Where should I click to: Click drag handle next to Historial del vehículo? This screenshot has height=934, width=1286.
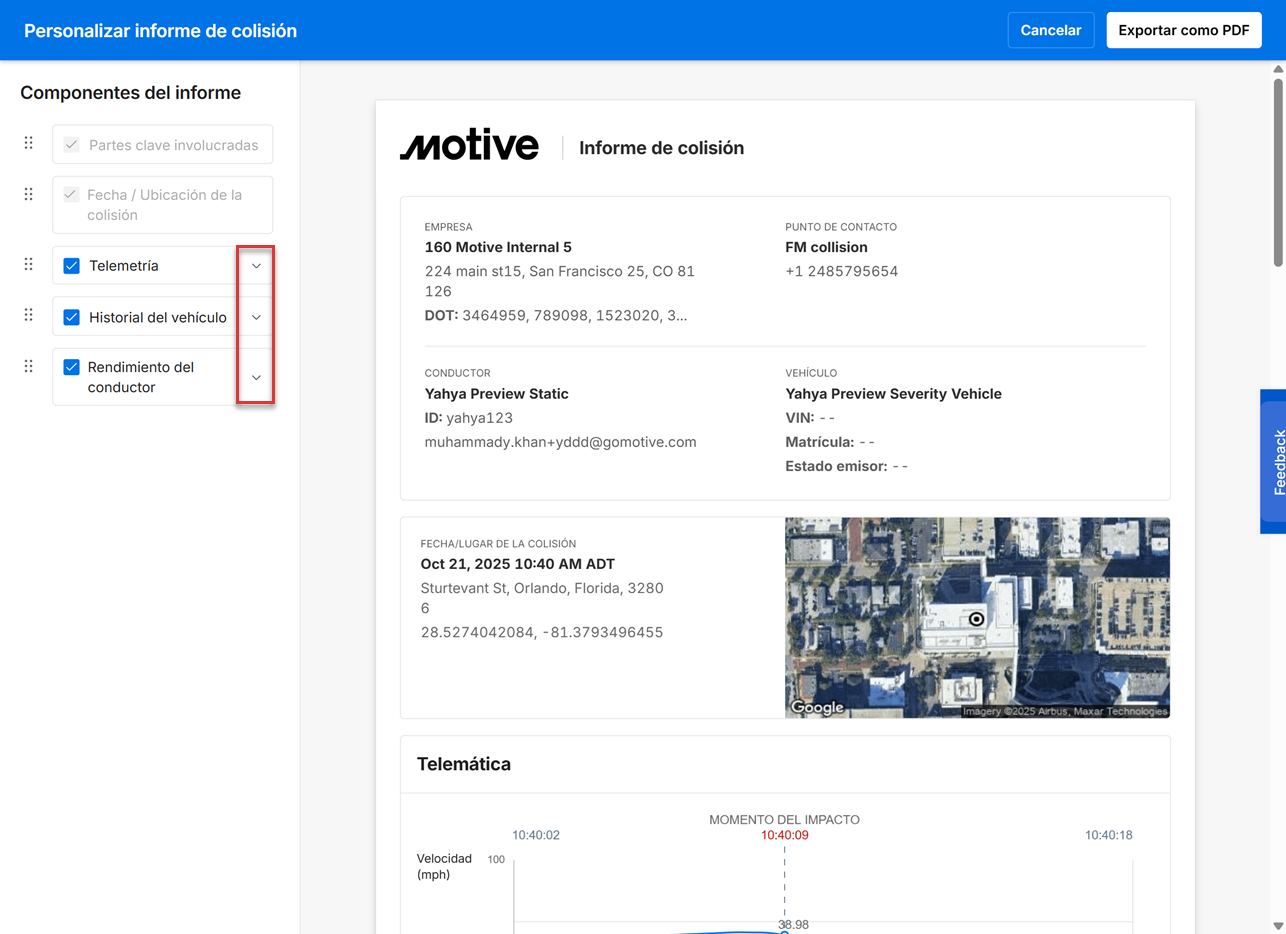(x=28, y=315)
